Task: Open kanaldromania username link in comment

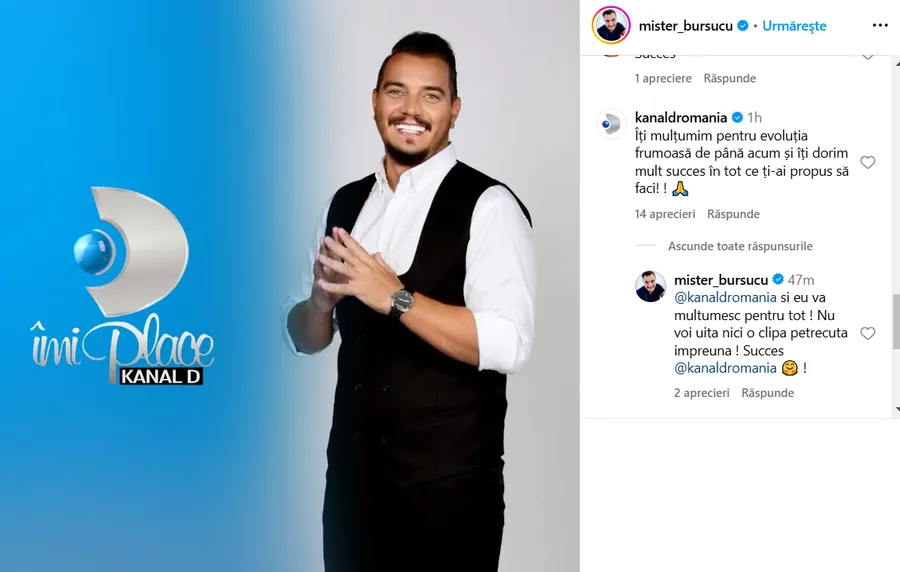Action: (x=681, y=118)
